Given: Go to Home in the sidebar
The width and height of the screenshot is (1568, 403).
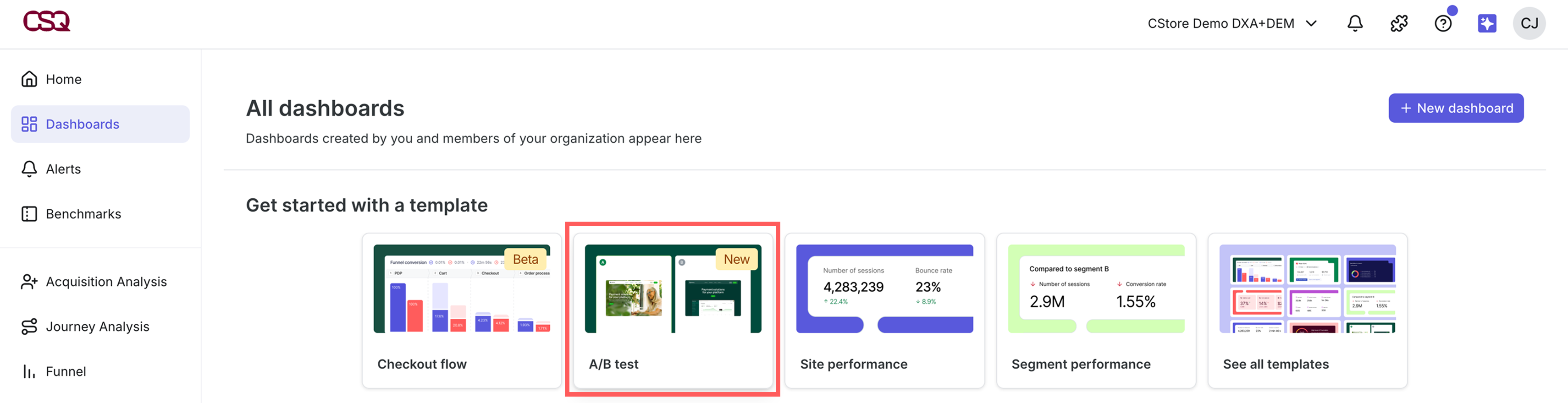Looking at the screenshot, I should pos(100,79).
